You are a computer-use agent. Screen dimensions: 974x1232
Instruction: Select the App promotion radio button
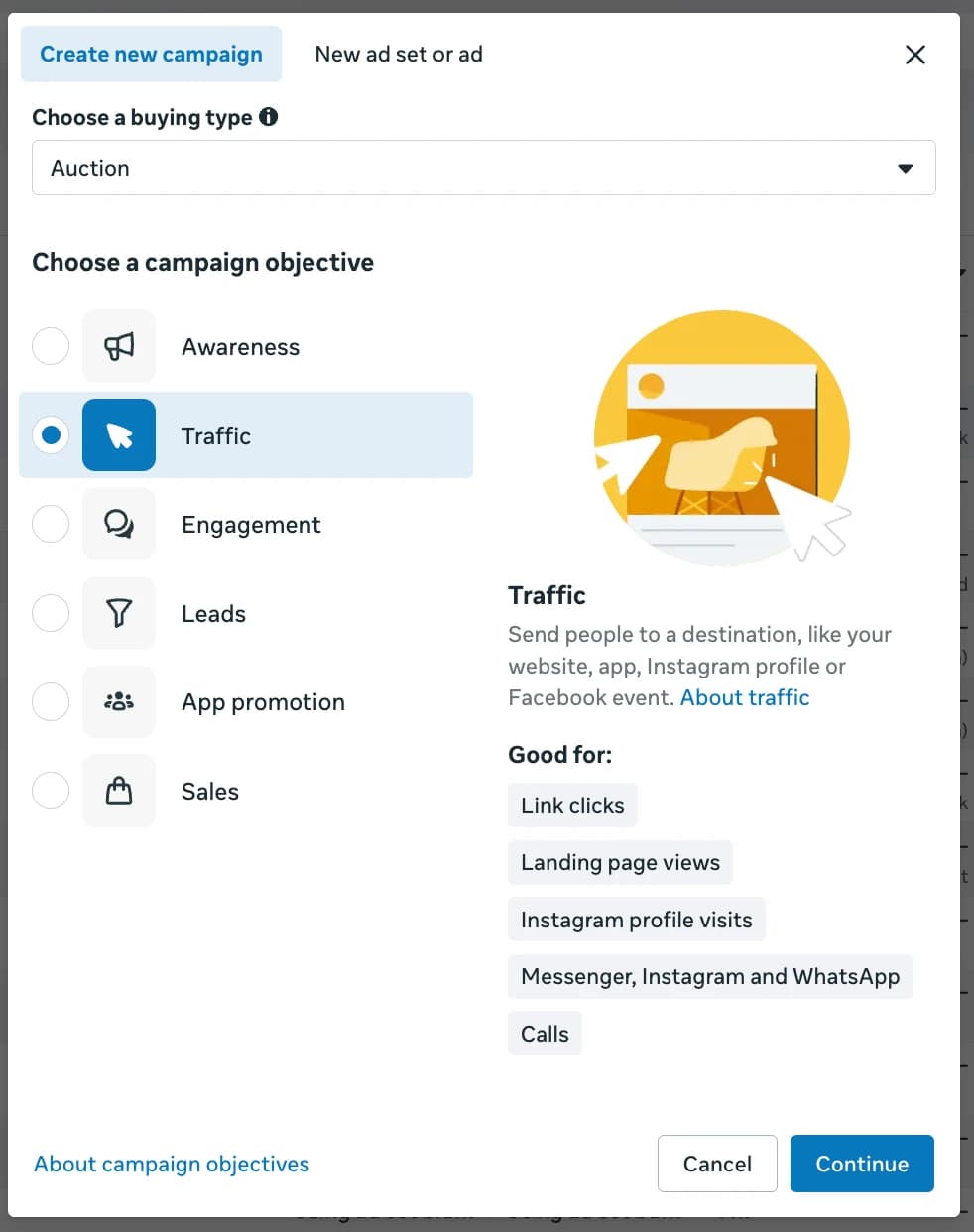[51, 701]
